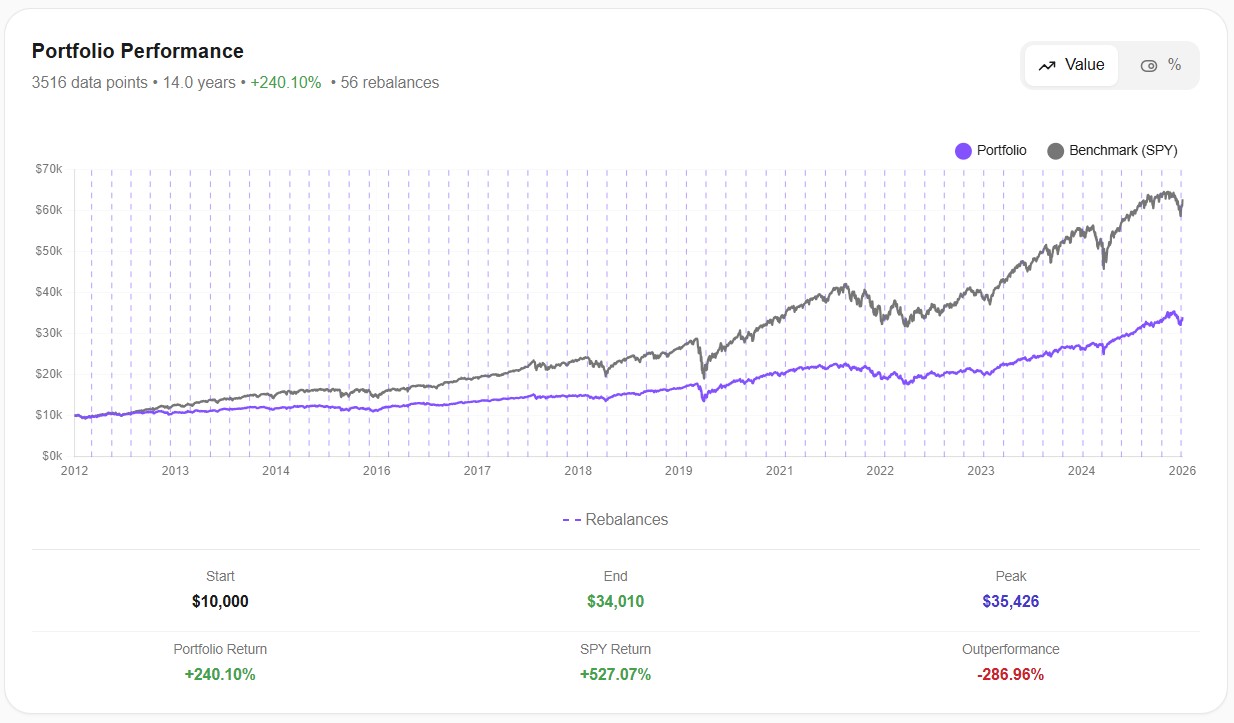Click the Start value of $10,000

(219, 601)
